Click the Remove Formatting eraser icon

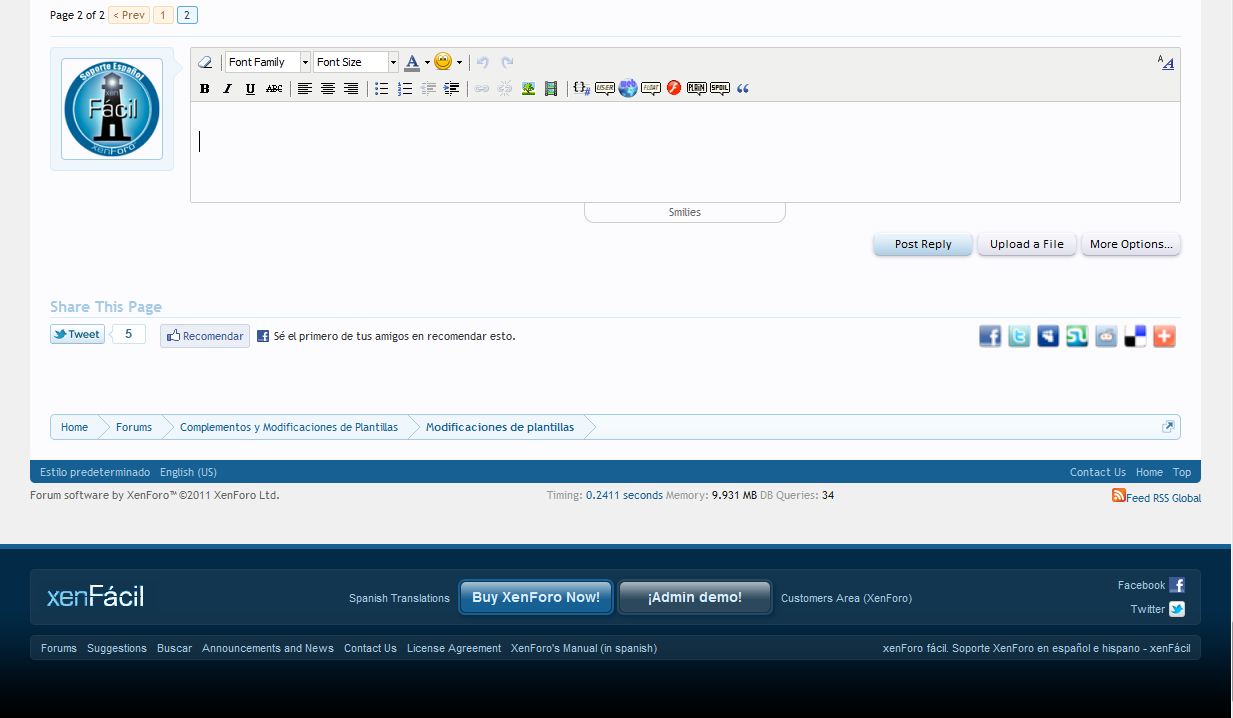(205, 62)
